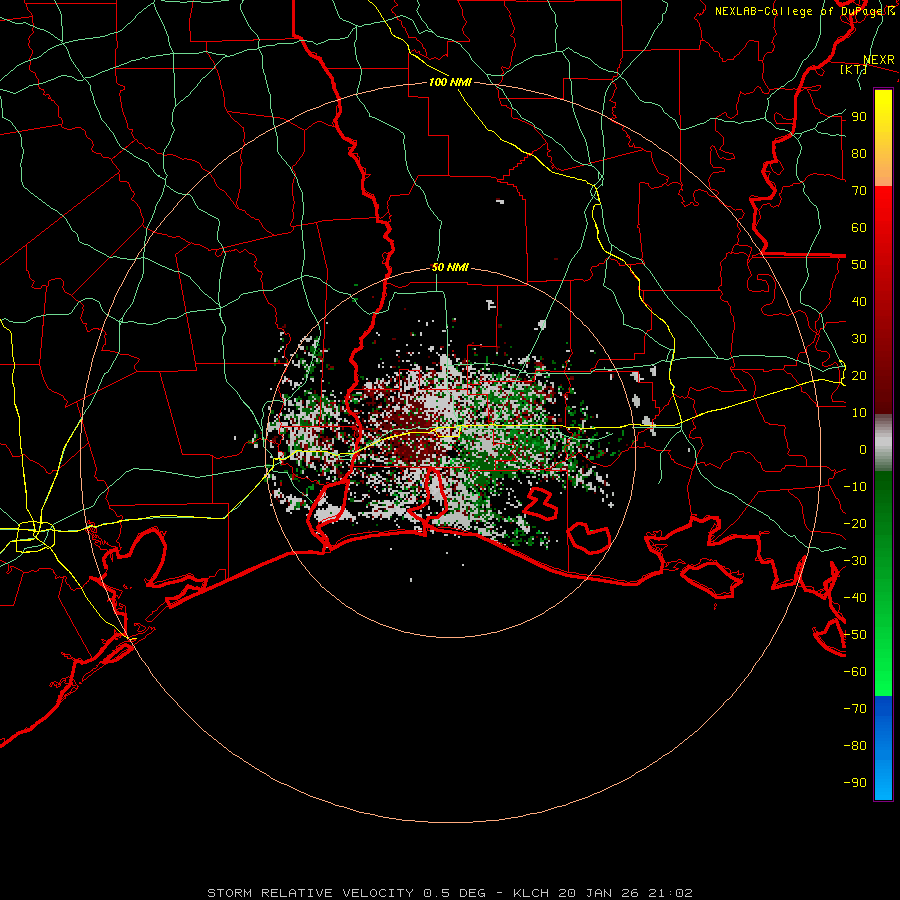This screenshot has height=900, width=900.
Task: Click "0.5 DEG" in the bottom caption
Action: coord(455,893)
